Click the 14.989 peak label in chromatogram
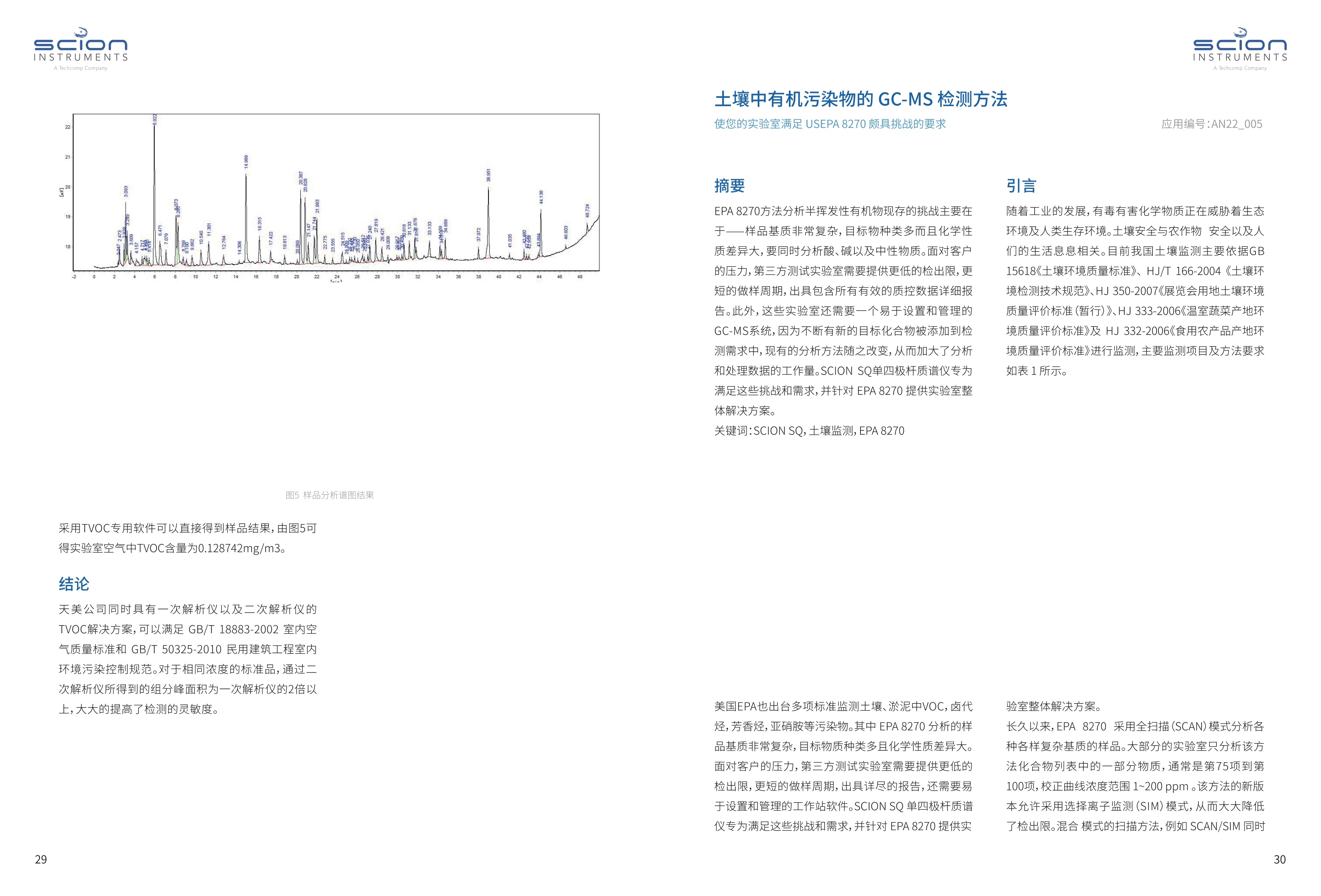1321x896 pixels. pos(246,161)
